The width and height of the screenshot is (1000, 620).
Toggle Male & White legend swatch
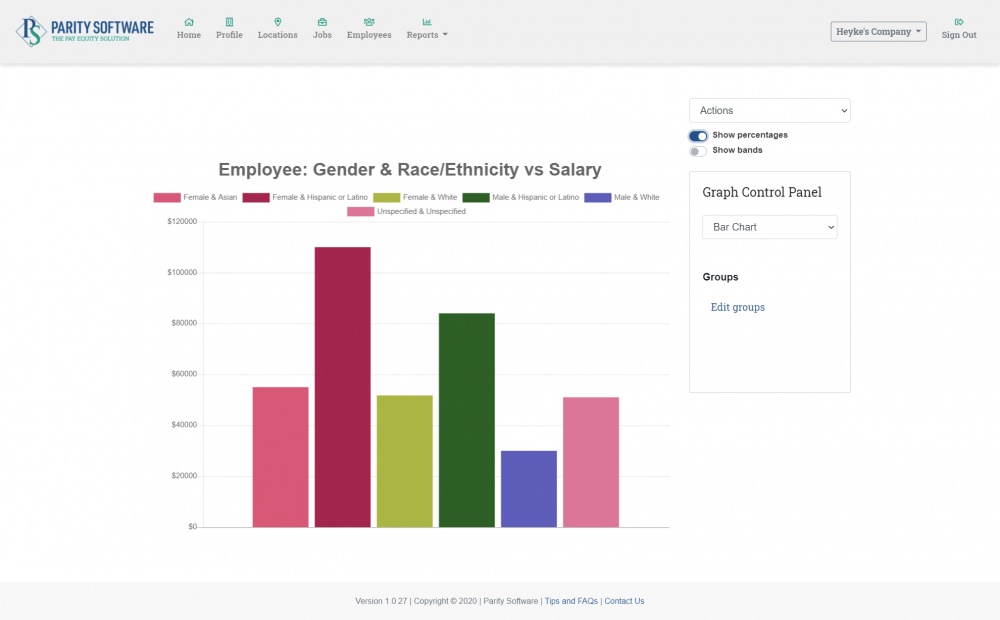click(x=598, y=198)
